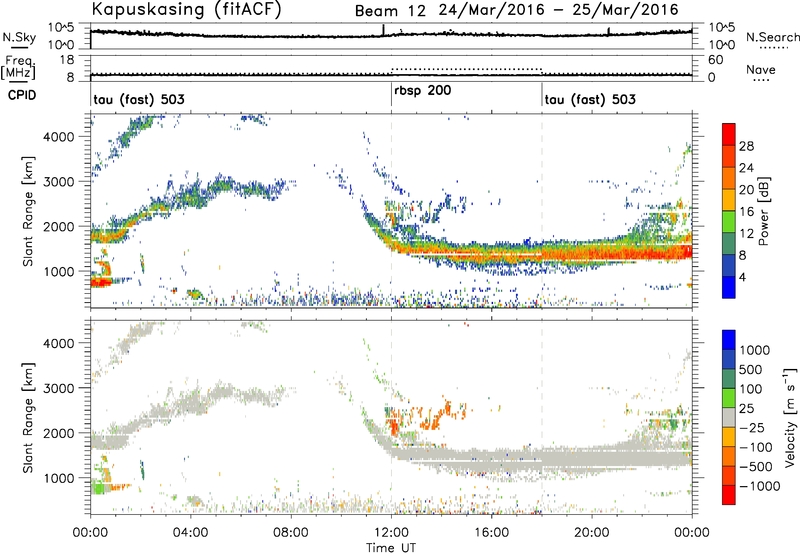800x554 pixels.
Task: Click the "4000" range tick of the power panel
Action: click(x=59, y=137)
